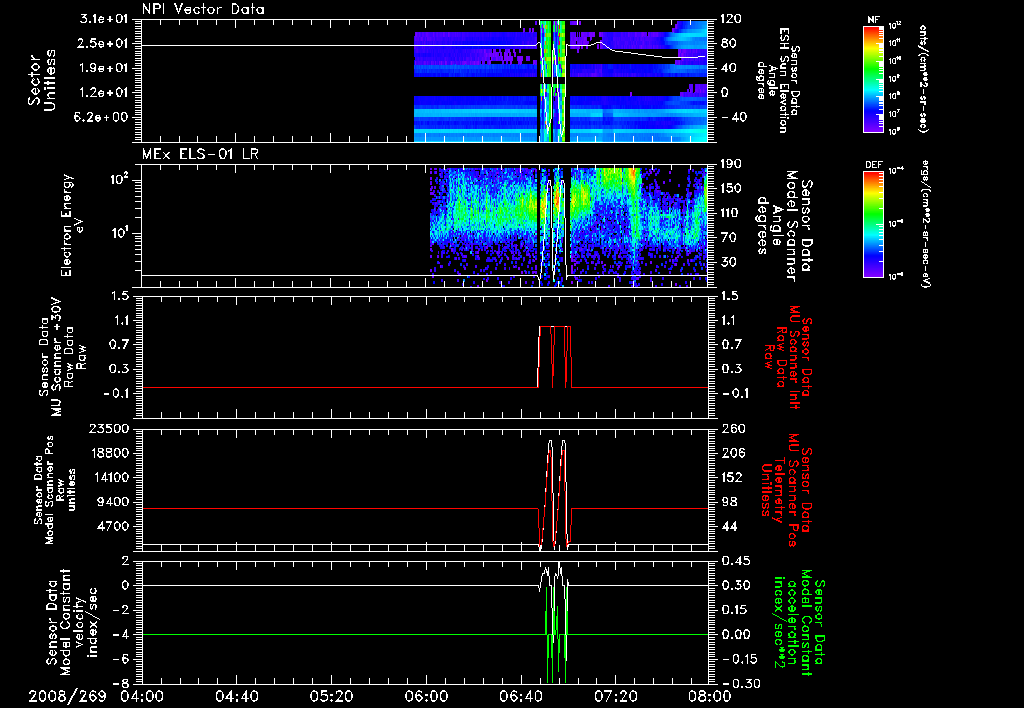The height and width of the screenshot is (708, 1024).
Task: Click the -8 velocity axis tick value
Action: 121,683
